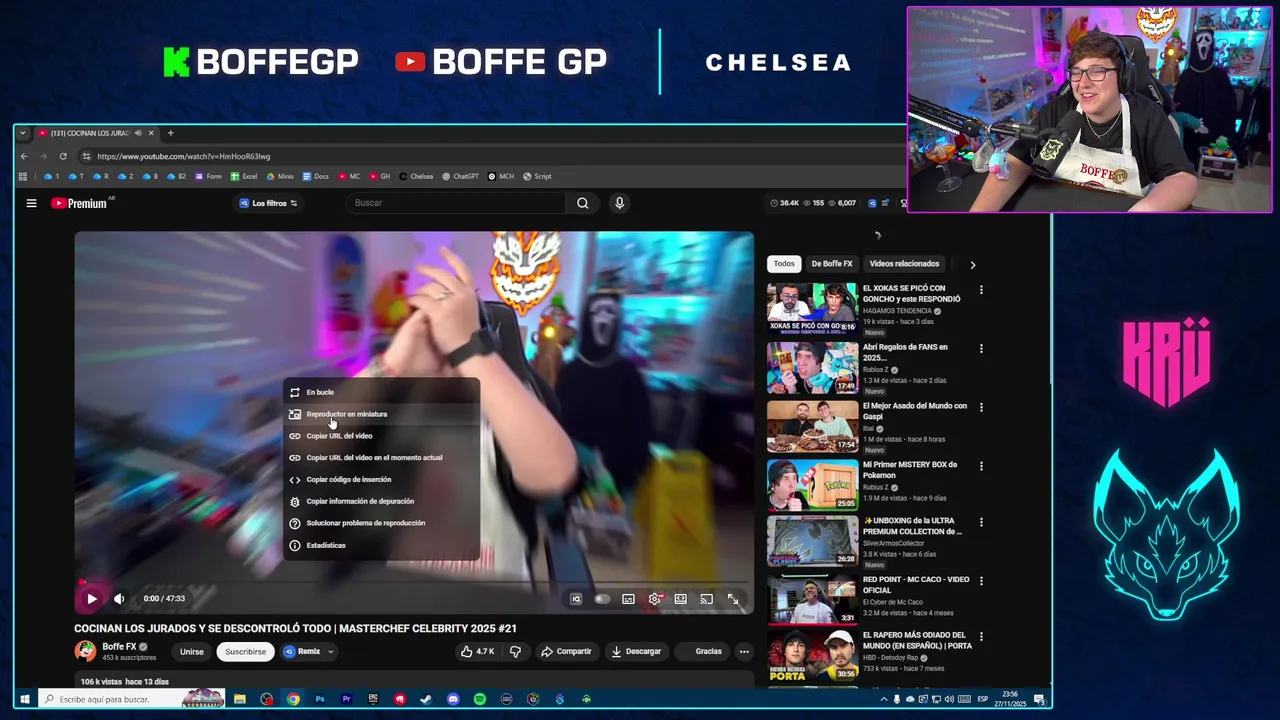Show more filter chips with arrow
This screenshot has width=1280, height=720.
pyautogui.click(x=972, y=265)
